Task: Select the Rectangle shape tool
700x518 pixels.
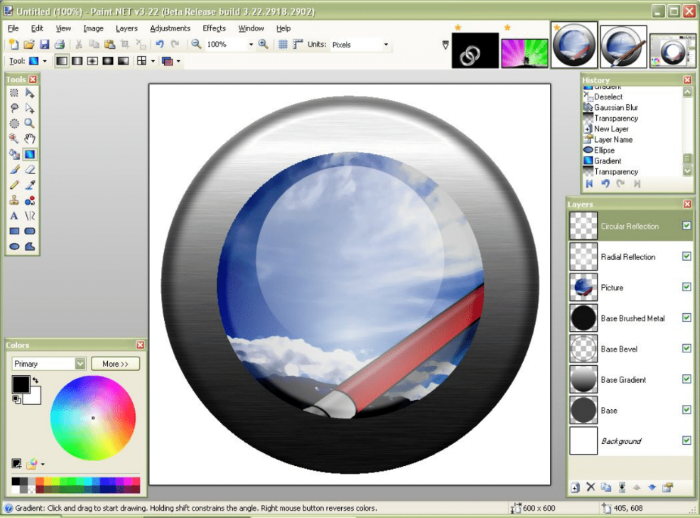Action: 14,231
